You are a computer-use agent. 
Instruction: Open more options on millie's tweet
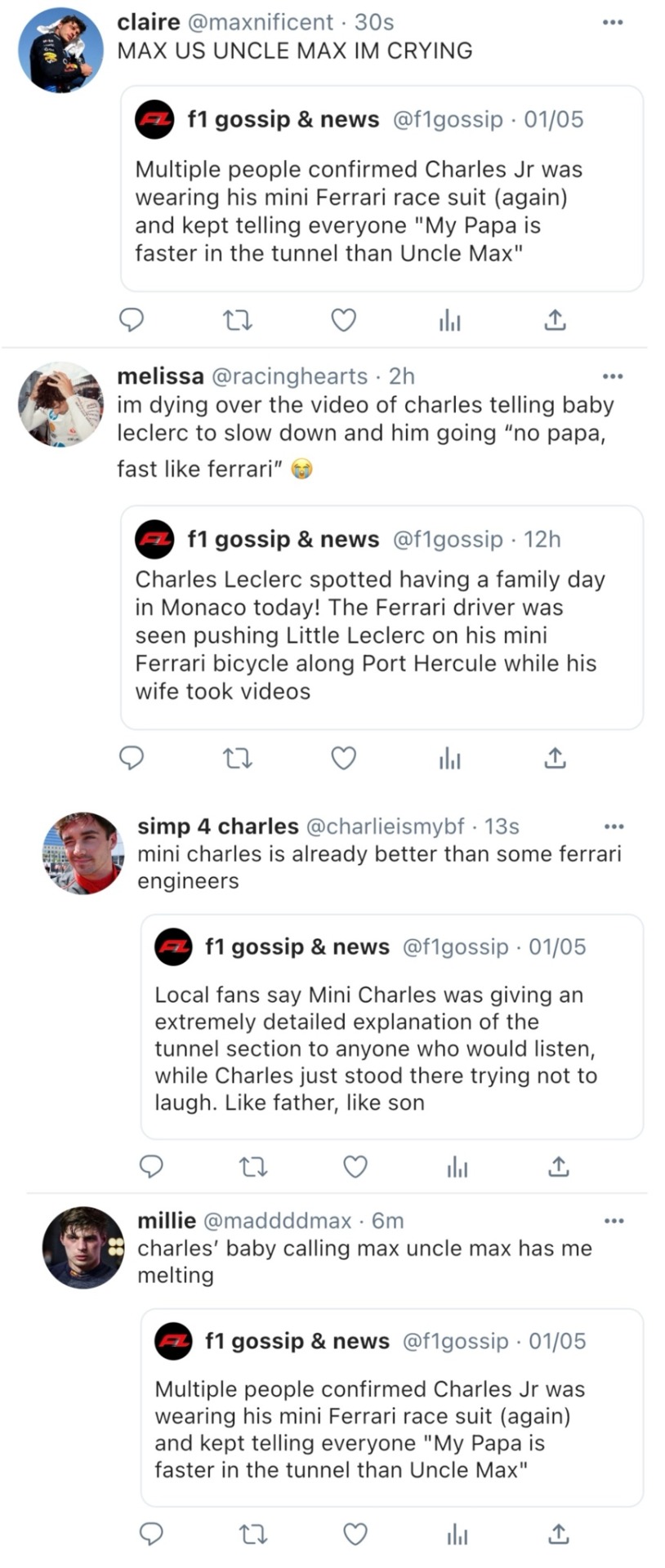pyautogui.click(x=614, y=1221)
